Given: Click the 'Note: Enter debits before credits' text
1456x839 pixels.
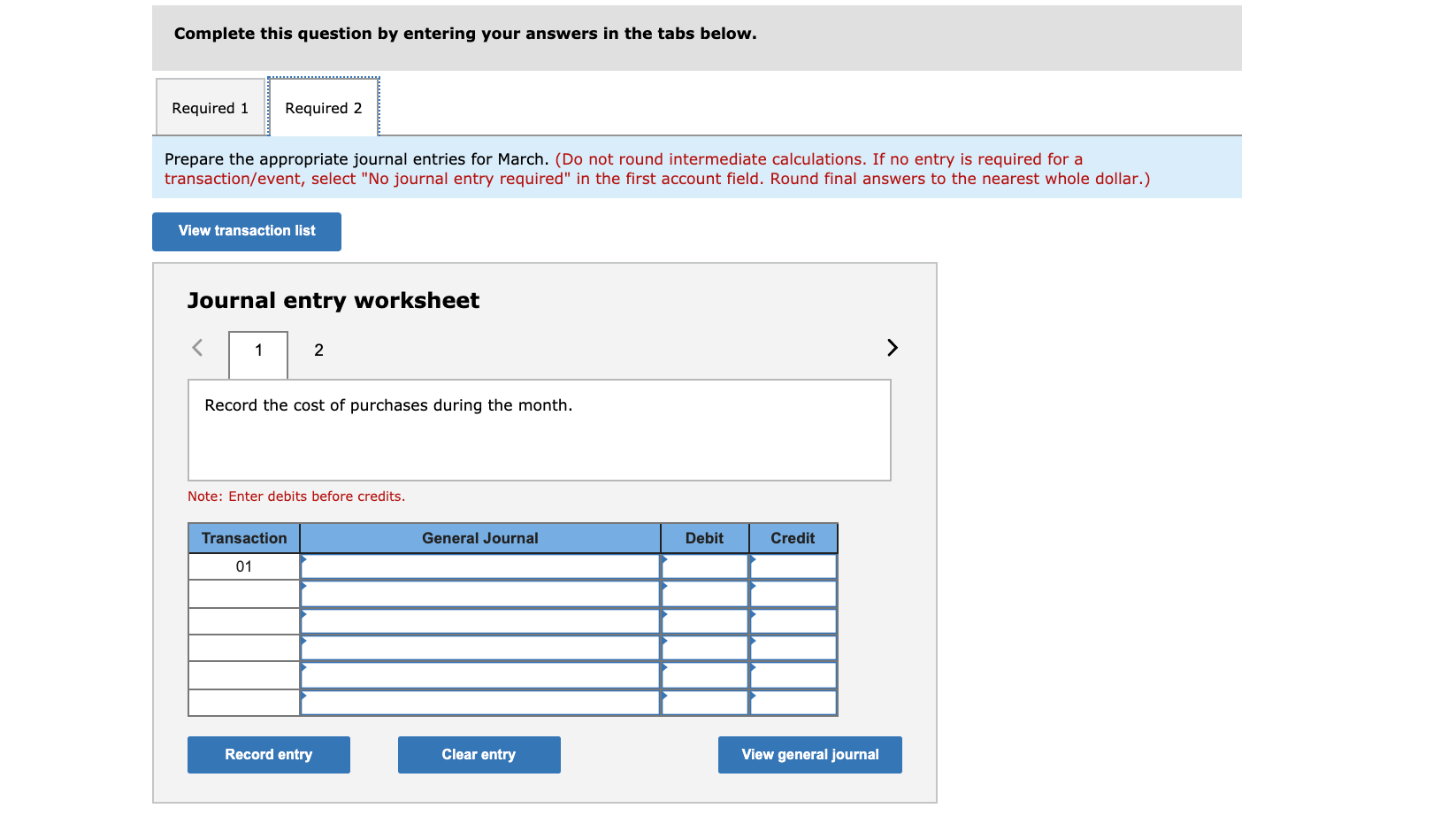Looking at the screenshot, I should pos(296,496).
